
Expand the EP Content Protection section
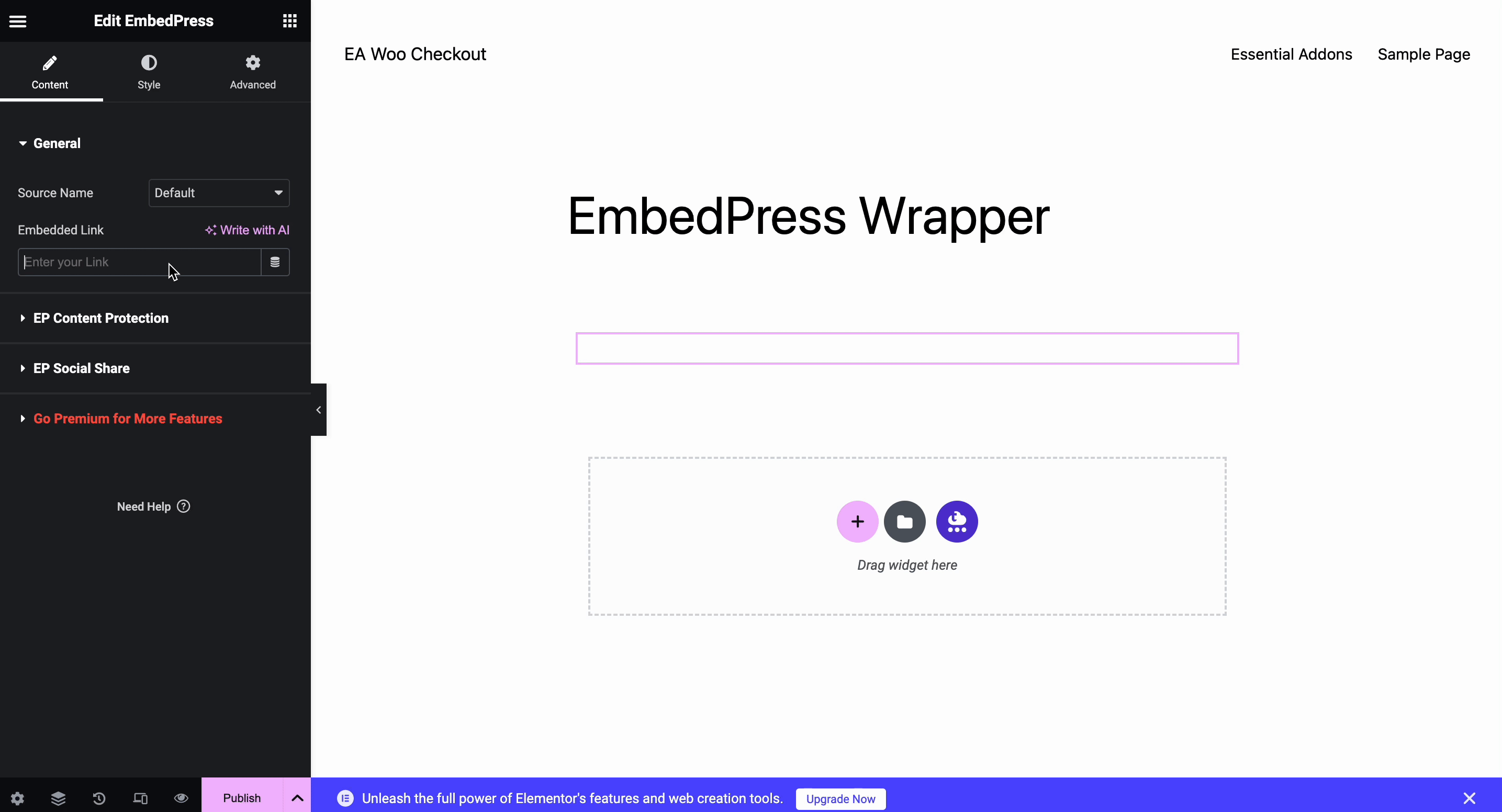101,318
